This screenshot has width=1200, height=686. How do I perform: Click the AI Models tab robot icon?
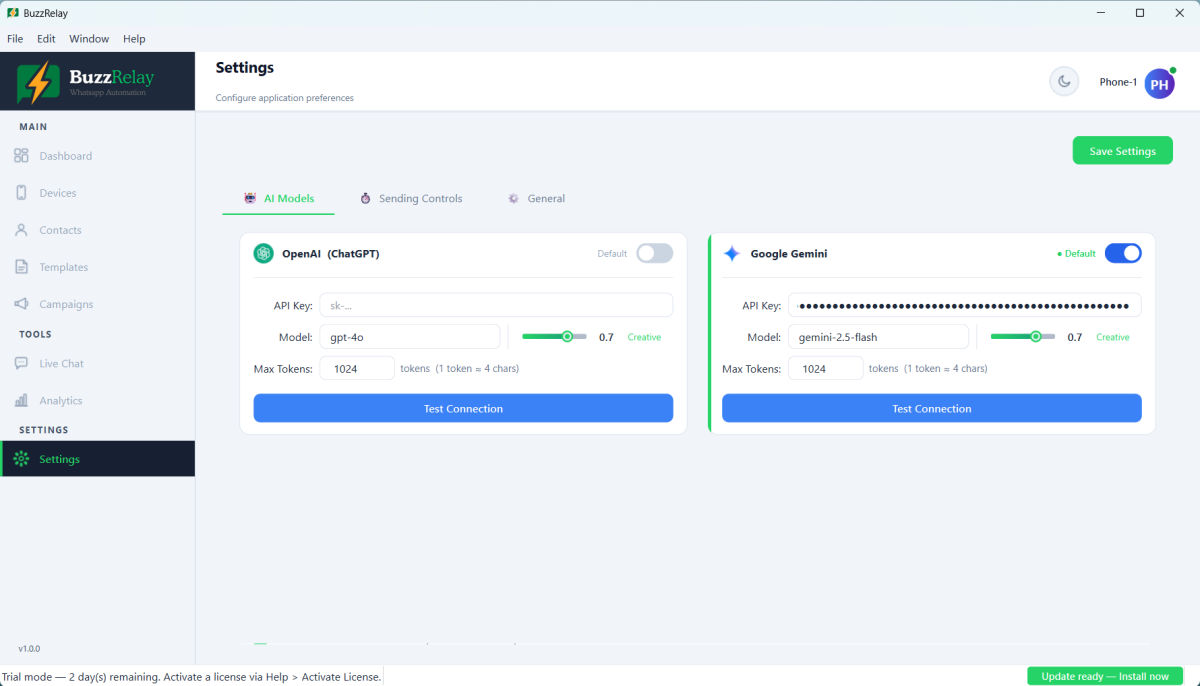point(250,198)
